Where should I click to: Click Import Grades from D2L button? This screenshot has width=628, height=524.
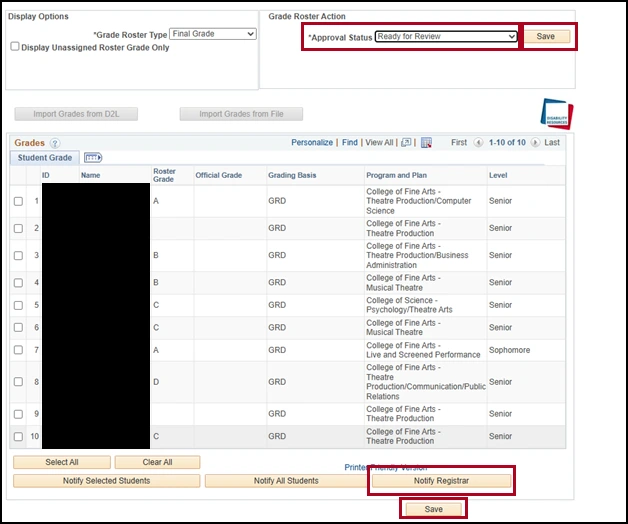[76, 114]
